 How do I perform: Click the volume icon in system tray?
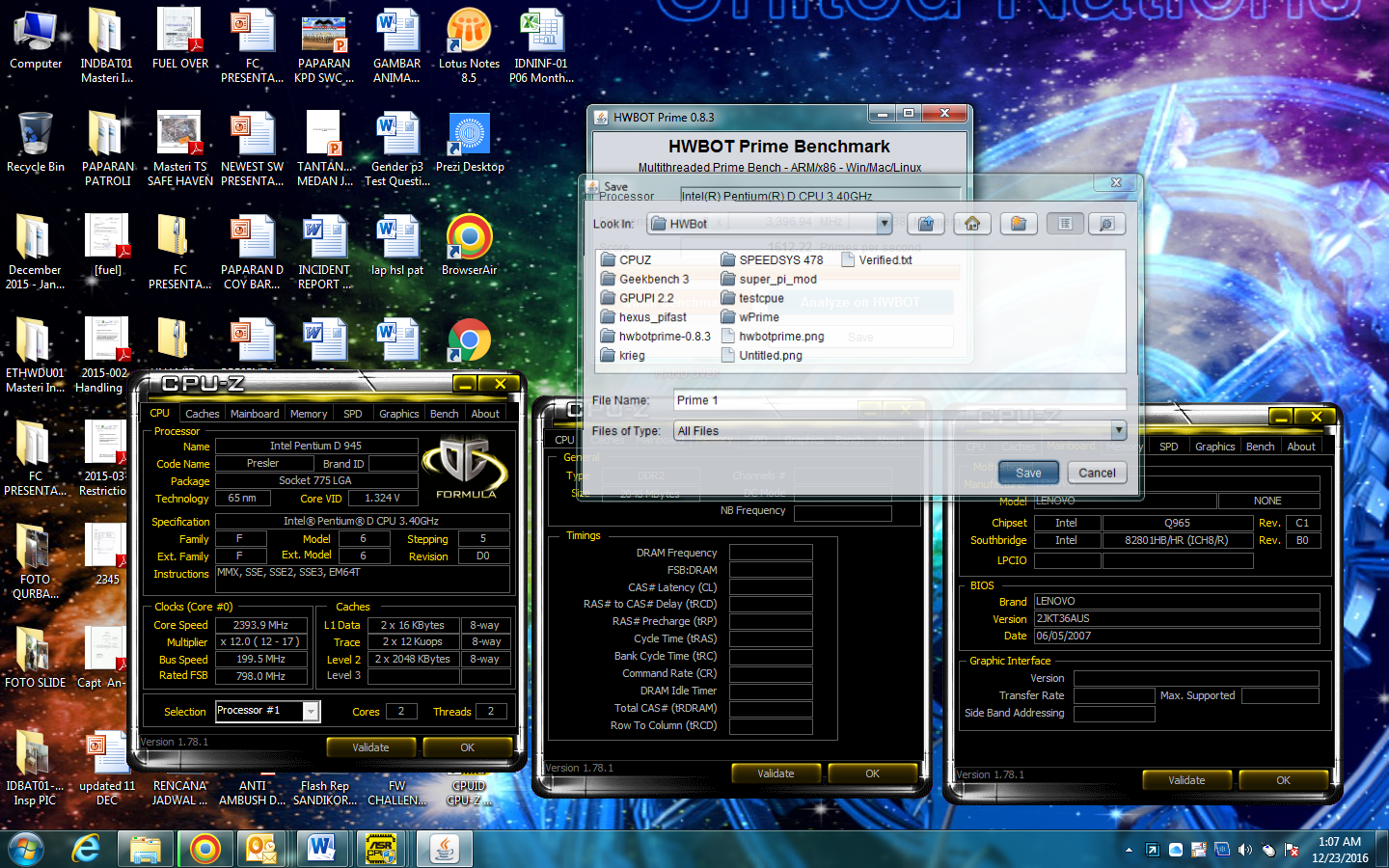pyautogui.click(x=1245, y=850)
